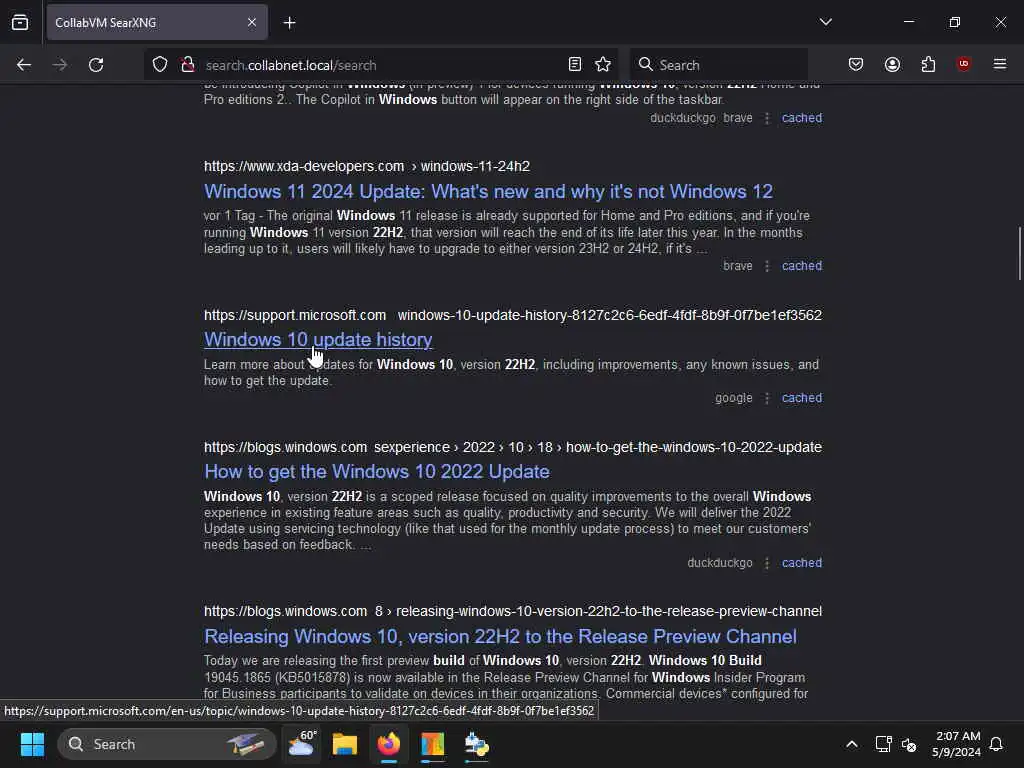
Task: Open the weather widget showing 60°
Action: (x=301, y=744)
